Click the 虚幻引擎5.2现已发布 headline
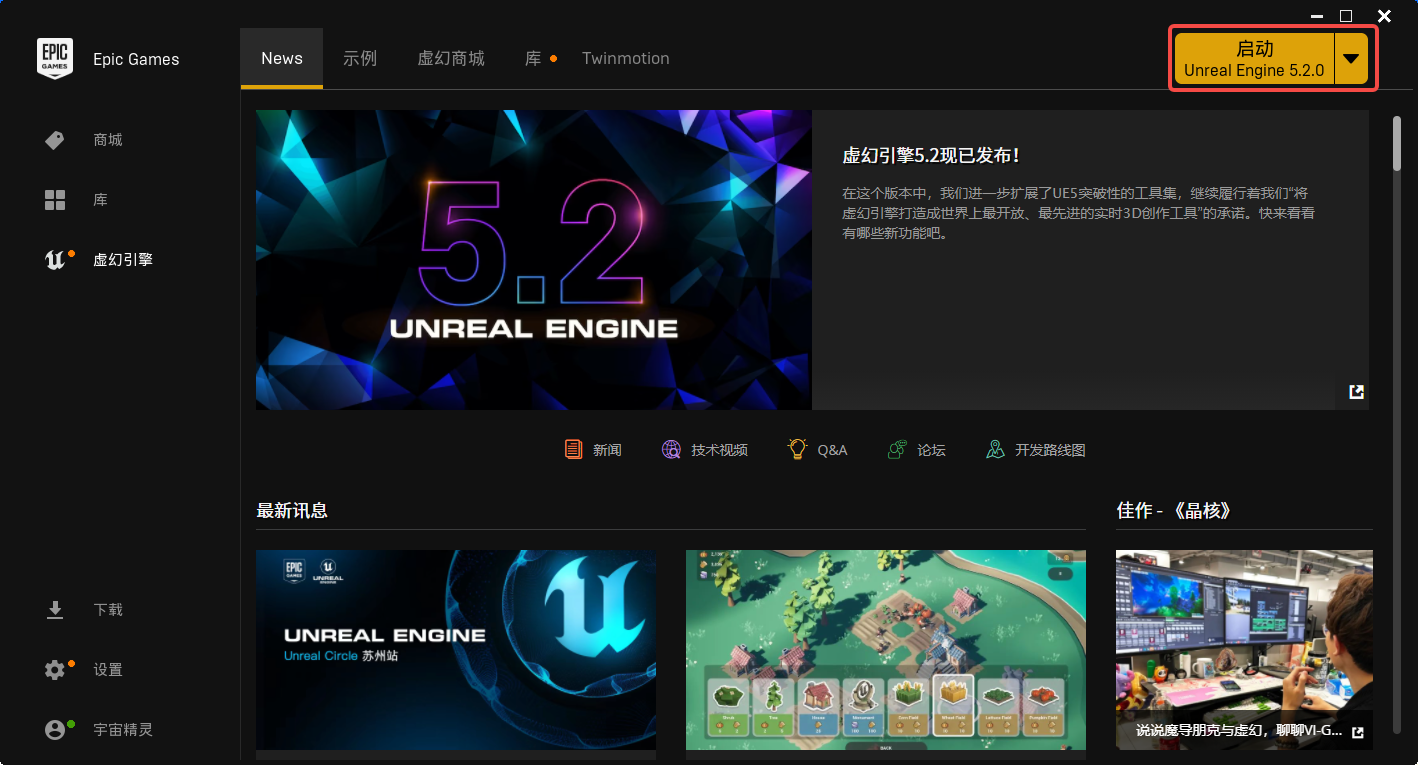The image size is (1418, 765). click(x=931, y=156)
